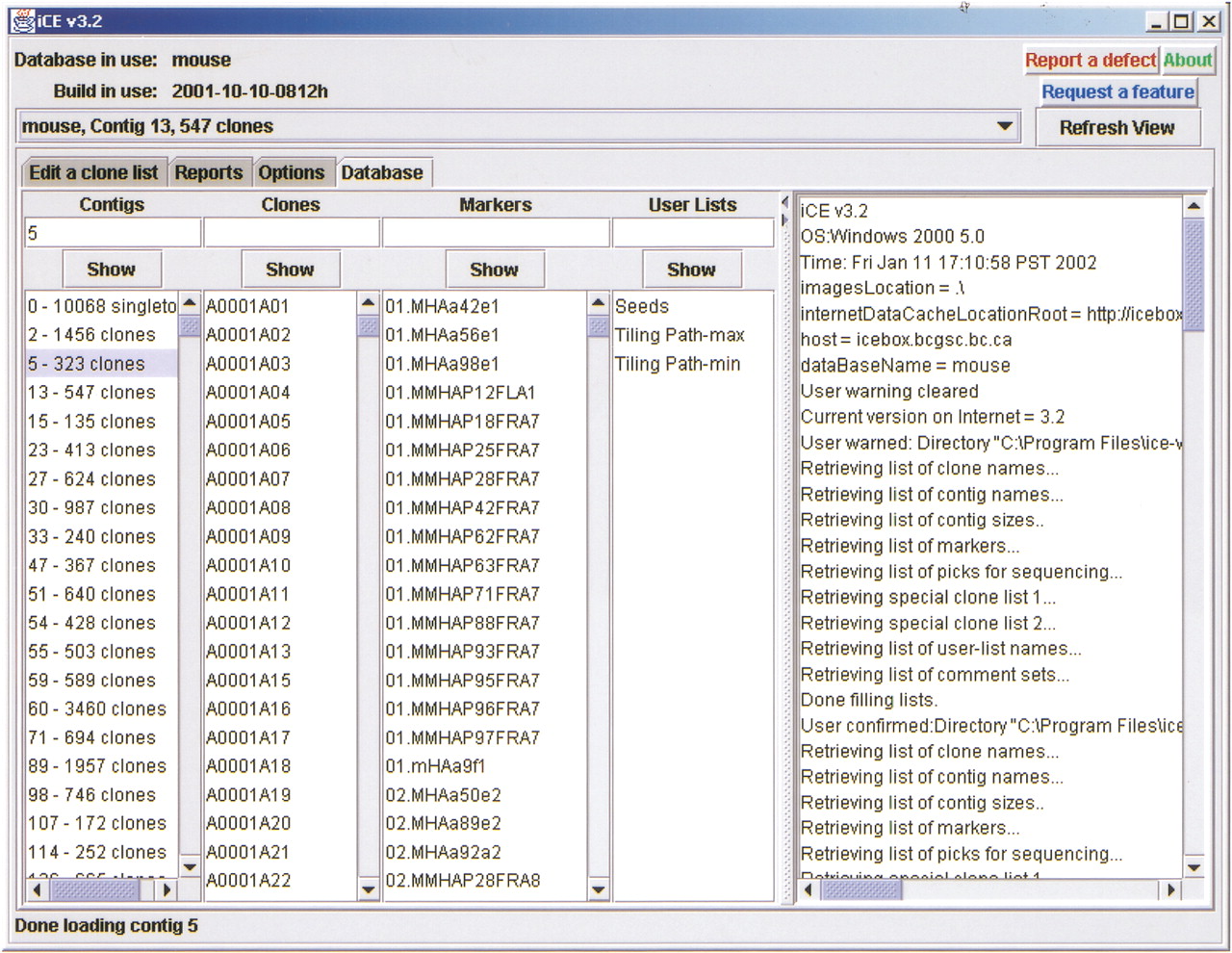This screenshot has height=953, width=1232.
Task: Select marker 01.MMHAP12FLA1
Action: tap(485, 393)
